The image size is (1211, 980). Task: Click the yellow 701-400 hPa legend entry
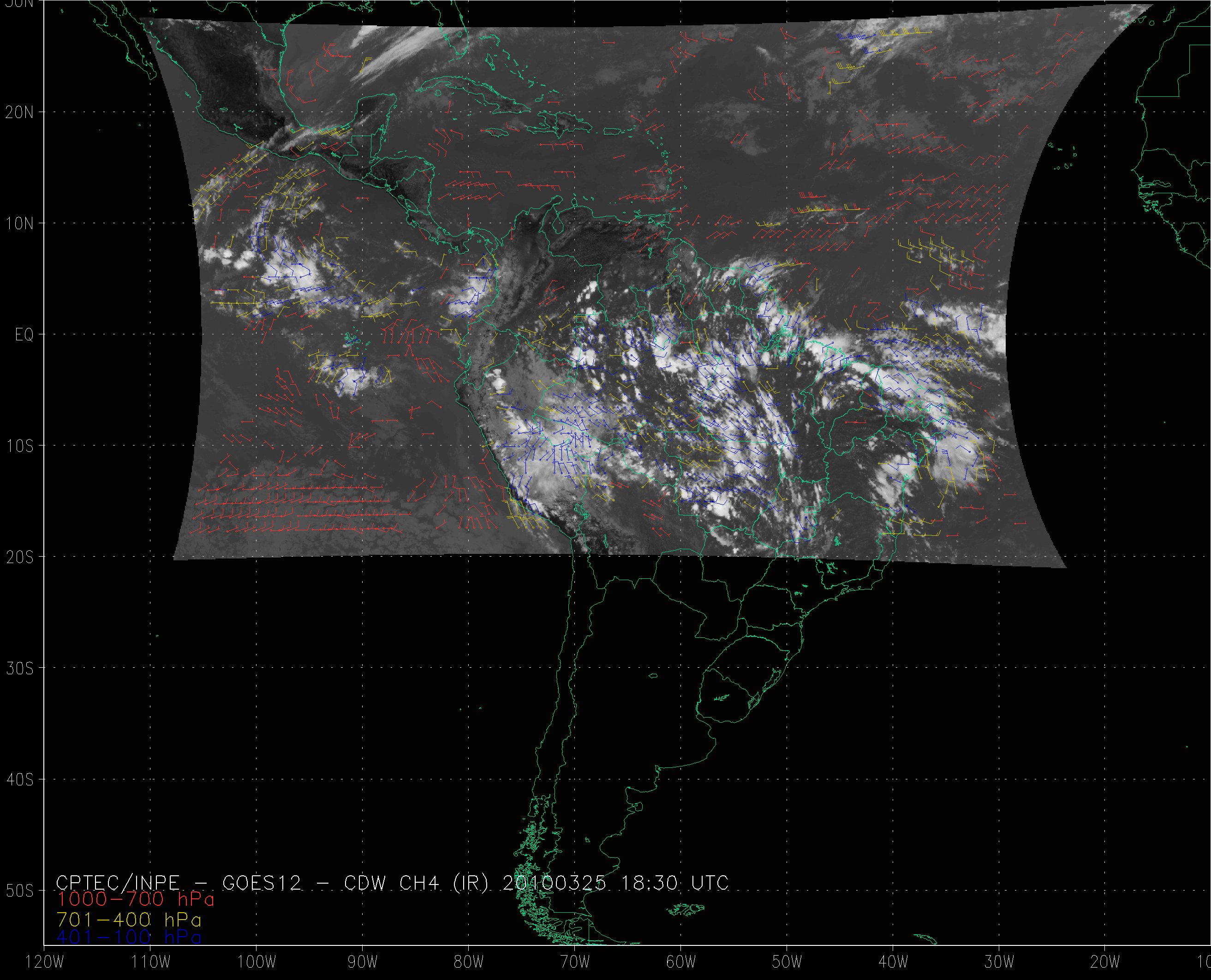point(129,920)
